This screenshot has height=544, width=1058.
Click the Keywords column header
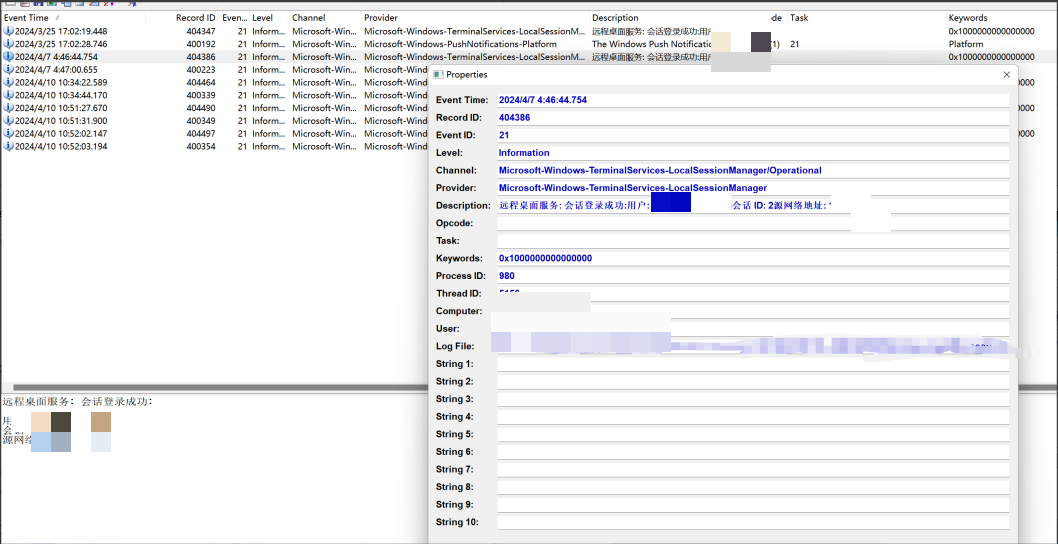[968, 18]
